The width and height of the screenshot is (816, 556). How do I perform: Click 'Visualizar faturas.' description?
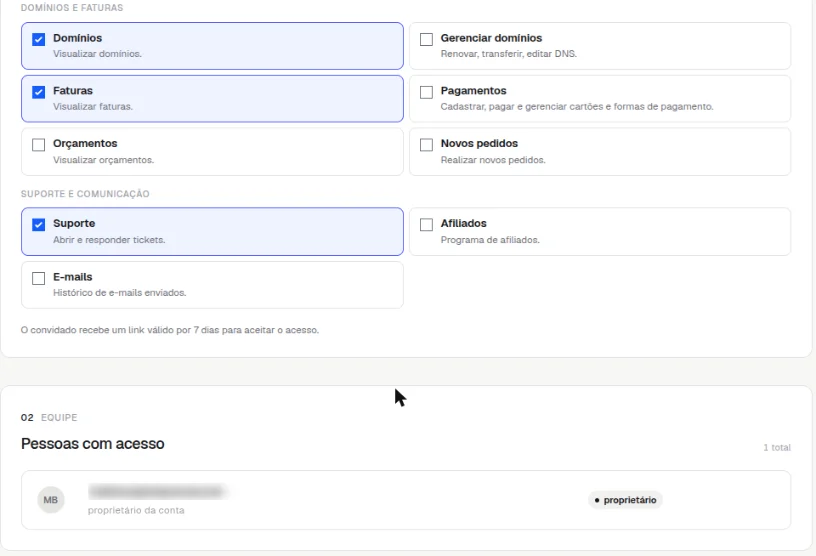click(x=93, y=106)
